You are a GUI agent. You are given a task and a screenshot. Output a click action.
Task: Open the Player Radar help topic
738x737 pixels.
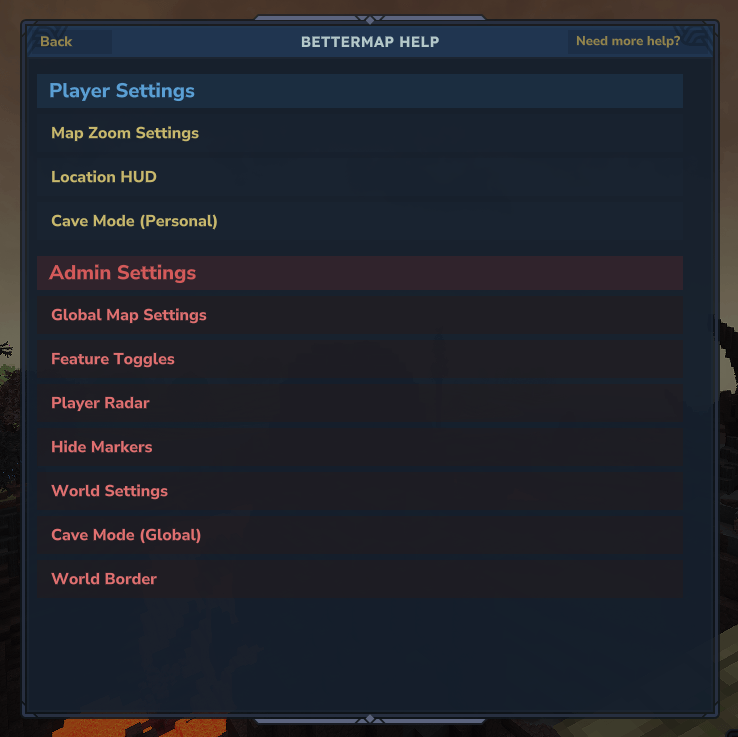[360, 403]
